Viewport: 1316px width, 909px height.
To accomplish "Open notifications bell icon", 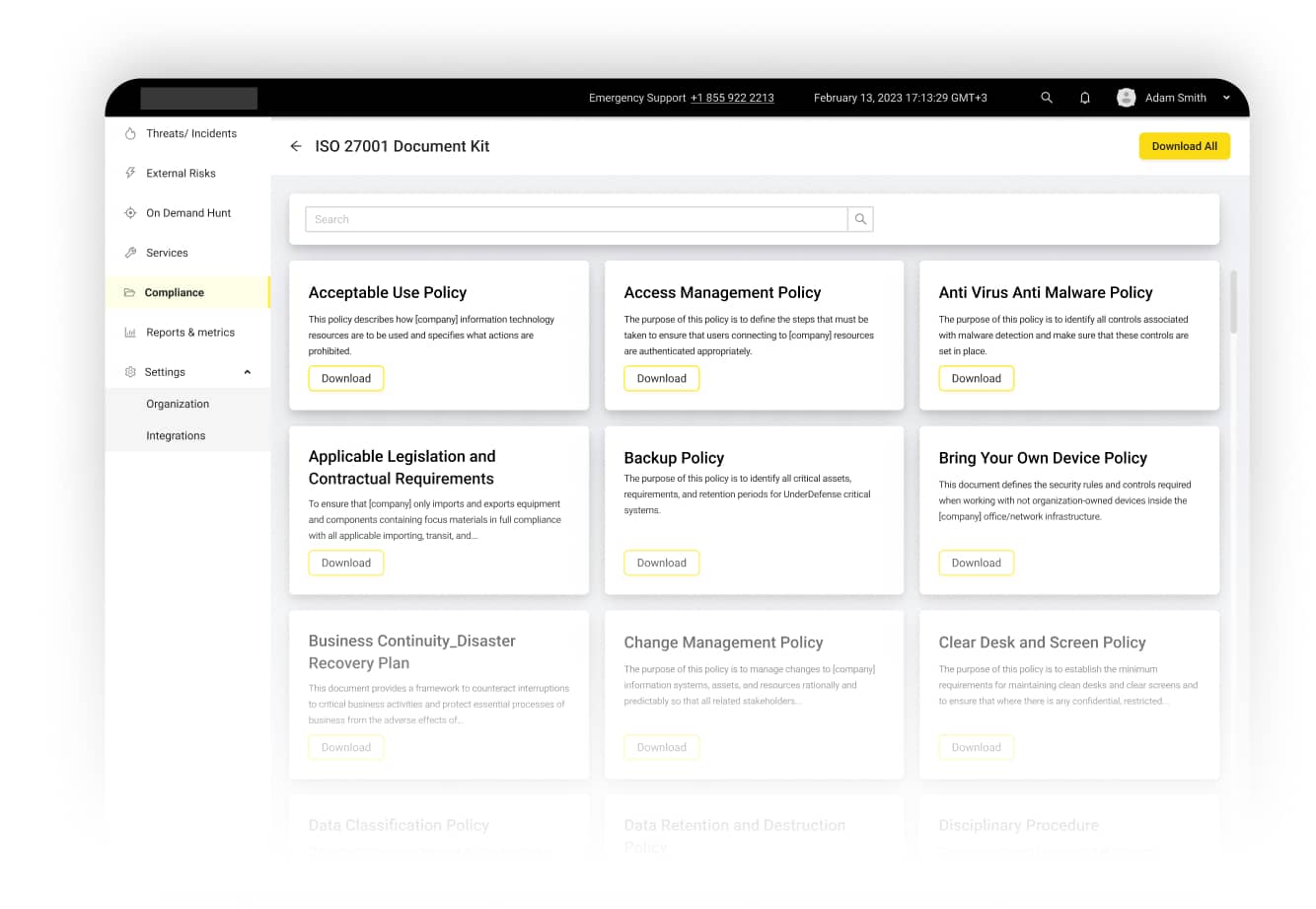I will coord(1085,98).
